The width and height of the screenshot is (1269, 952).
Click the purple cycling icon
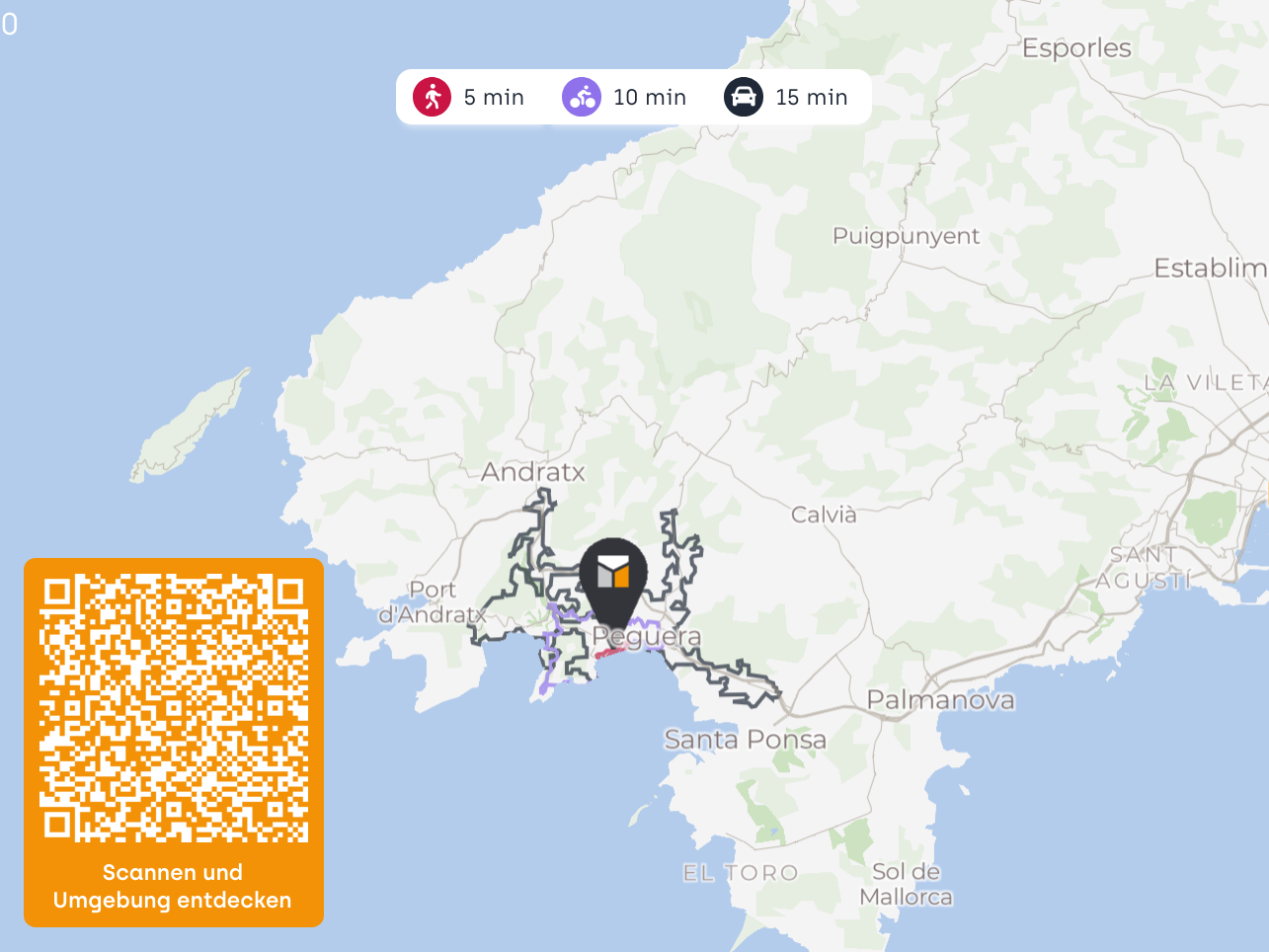coord(582,97)
